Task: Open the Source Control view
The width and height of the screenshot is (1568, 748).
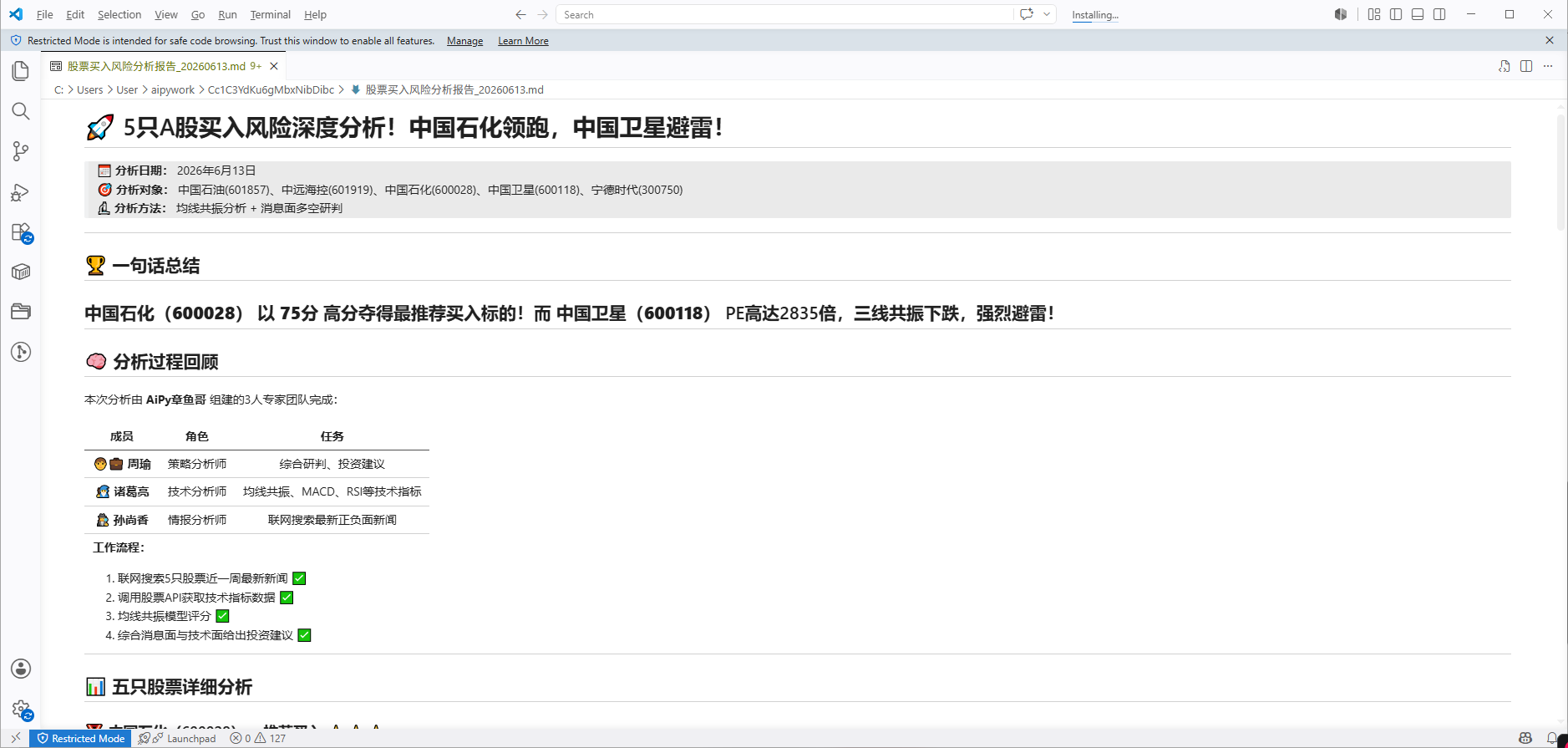Action: (21, 151)
